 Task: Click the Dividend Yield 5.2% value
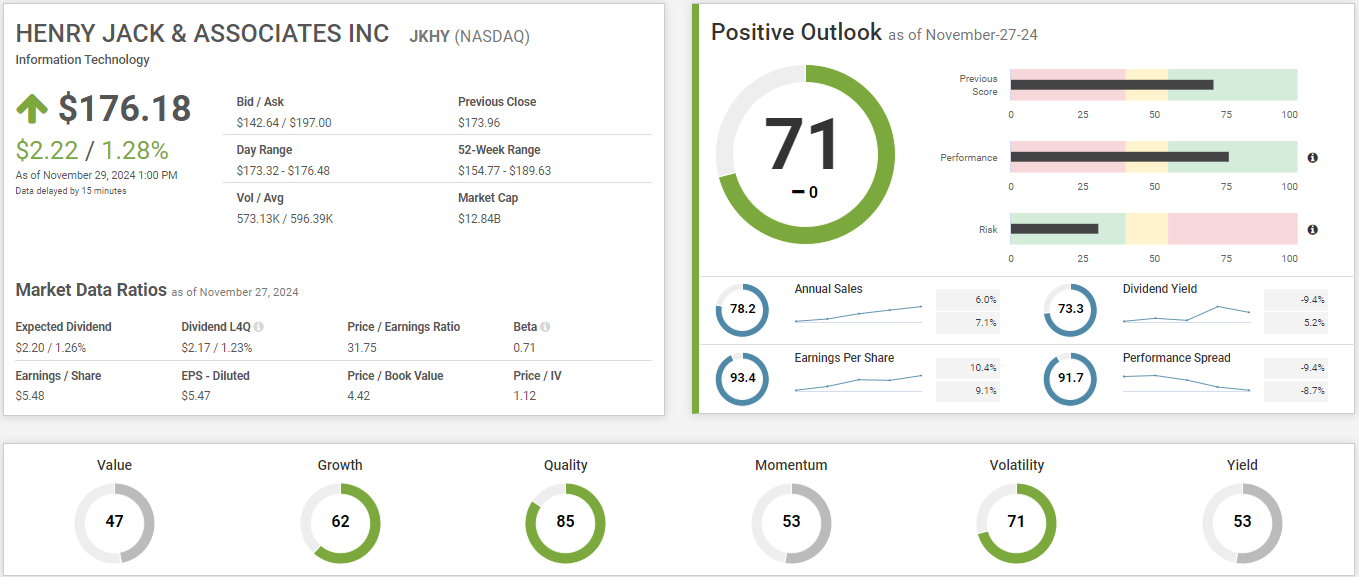coord(1315,323)
